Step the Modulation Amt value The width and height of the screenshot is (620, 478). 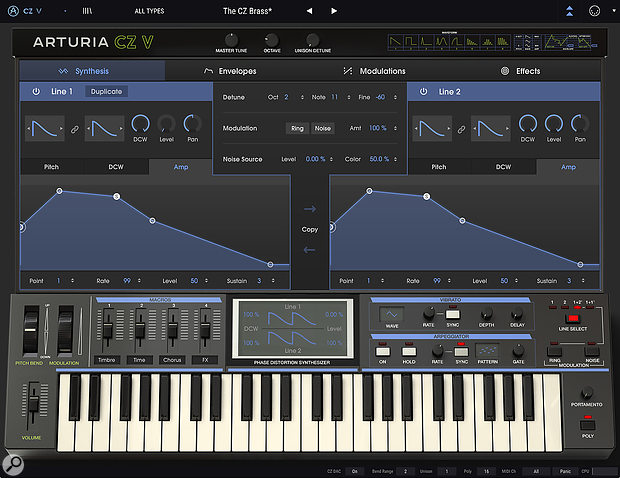click(x=395, y=128)
